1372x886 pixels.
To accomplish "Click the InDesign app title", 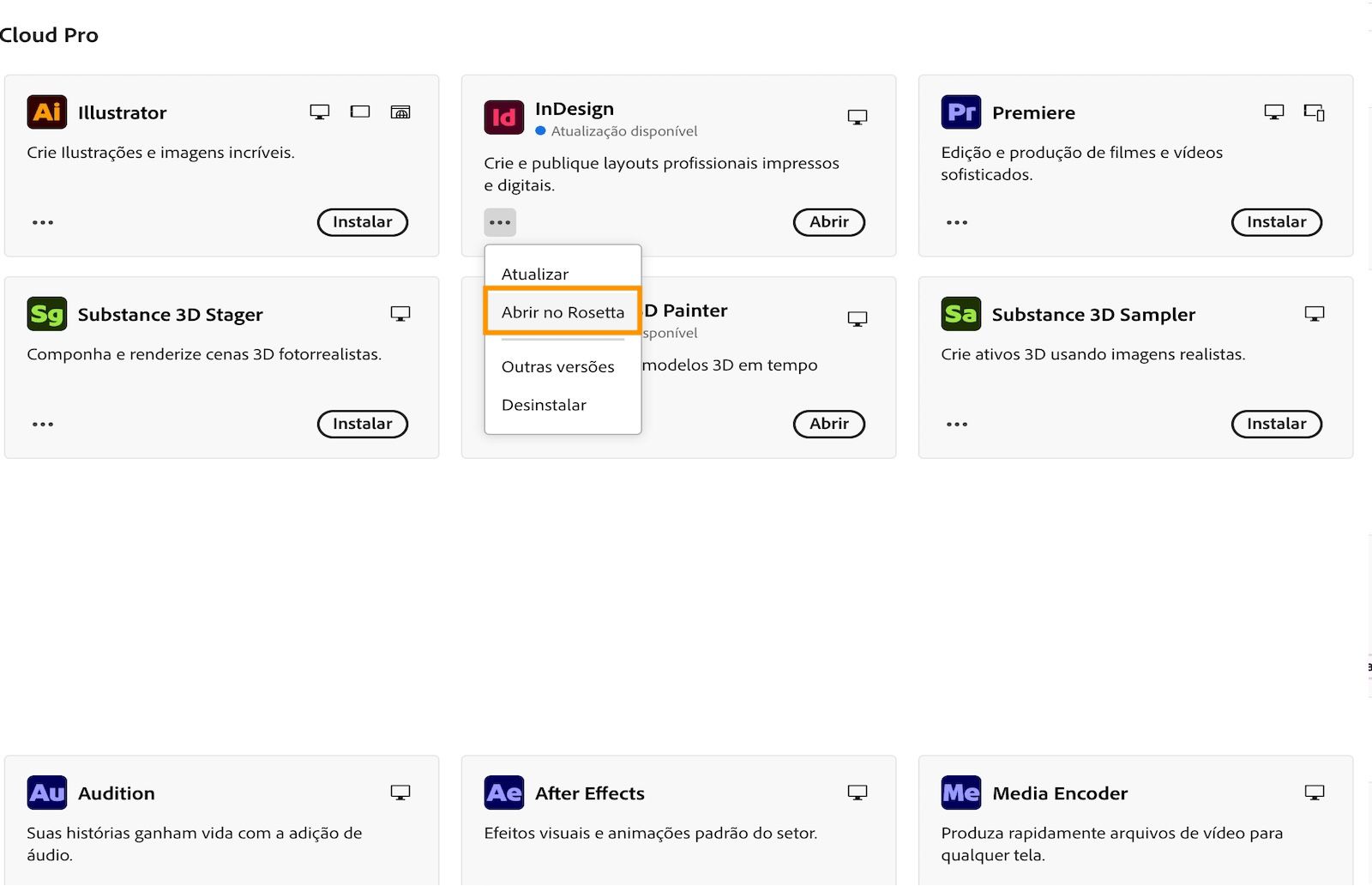I will coord(575,109).
